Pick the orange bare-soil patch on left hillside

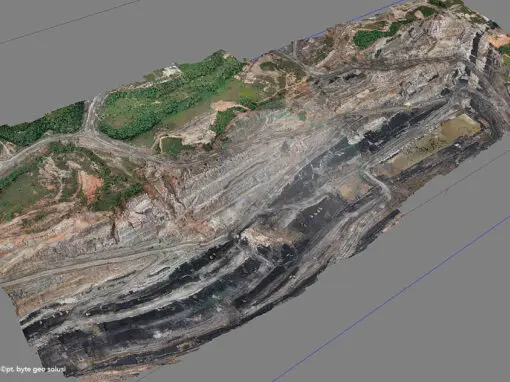click(x=89, y=185)
